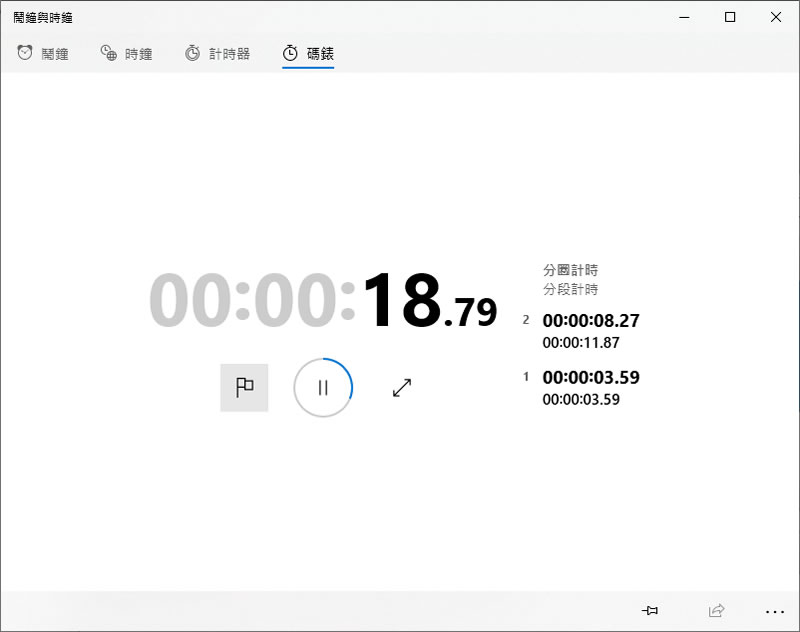This screenshot has width=800, height=632.
Task: Click the 分段計時 column label
Action: 570,290
